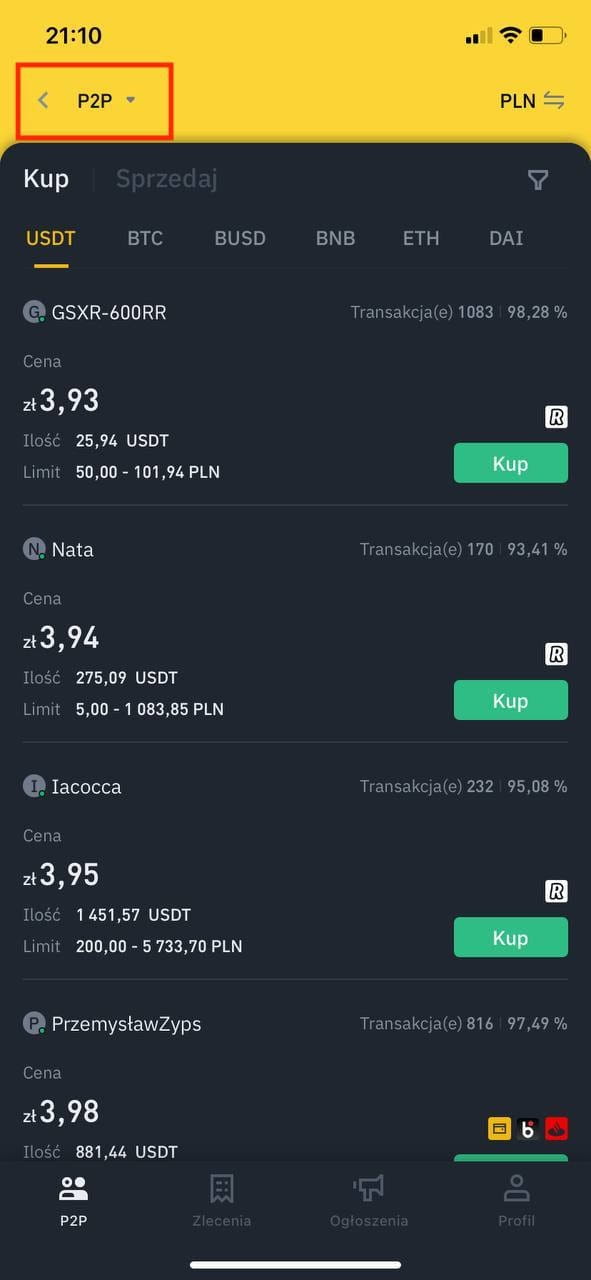Viewport: 591px width, 1280px height.
Task: Select the ETH tab
Action: (x=421, y=238)
